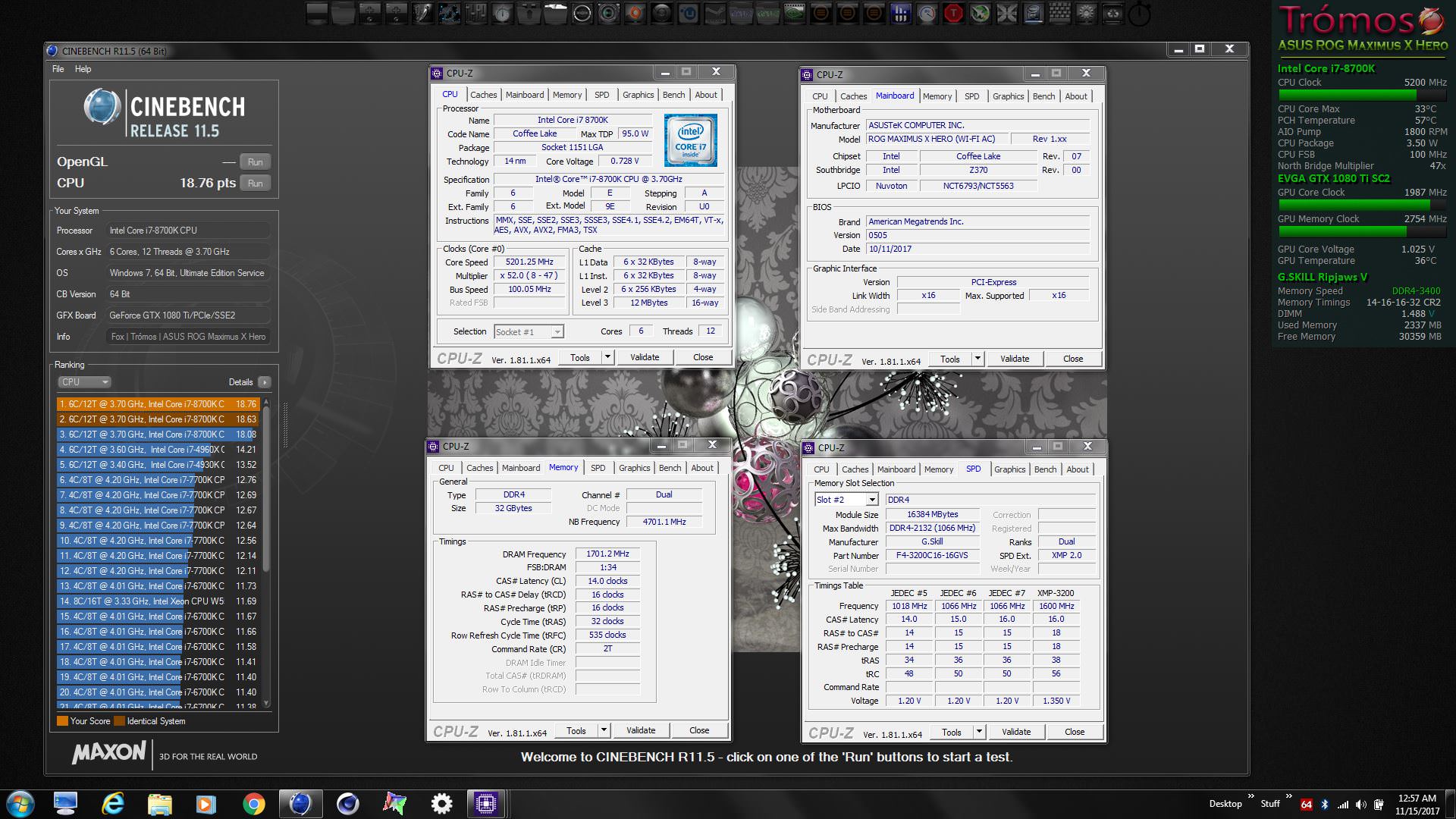Viewport: 1456px width, 819px height.
Task: Click the Windows Start orb
Action: 20,804
